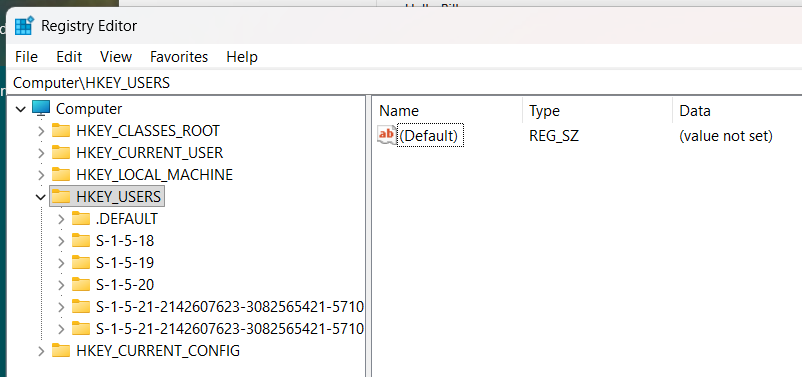Select the .DEFAULT key label
This screenshot has height=377, width=802.
coord(127,219)
